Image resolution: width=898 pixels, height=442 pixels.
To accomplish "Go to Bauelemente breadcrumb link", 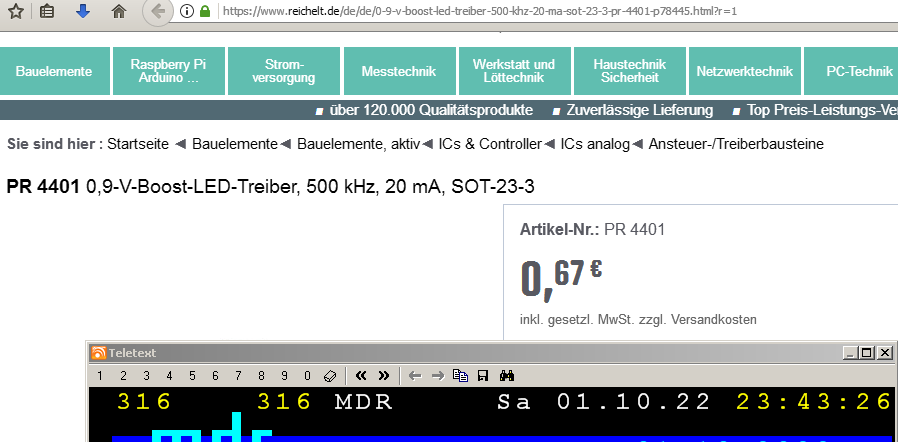I will tap(235, 144).
